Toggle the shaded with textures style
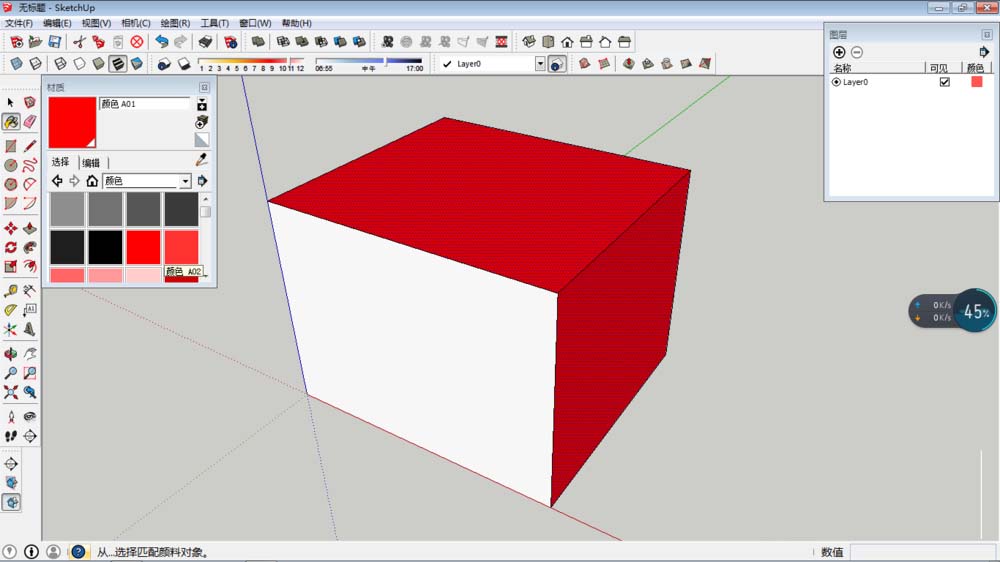1000x562 pixels. [118, 63]
